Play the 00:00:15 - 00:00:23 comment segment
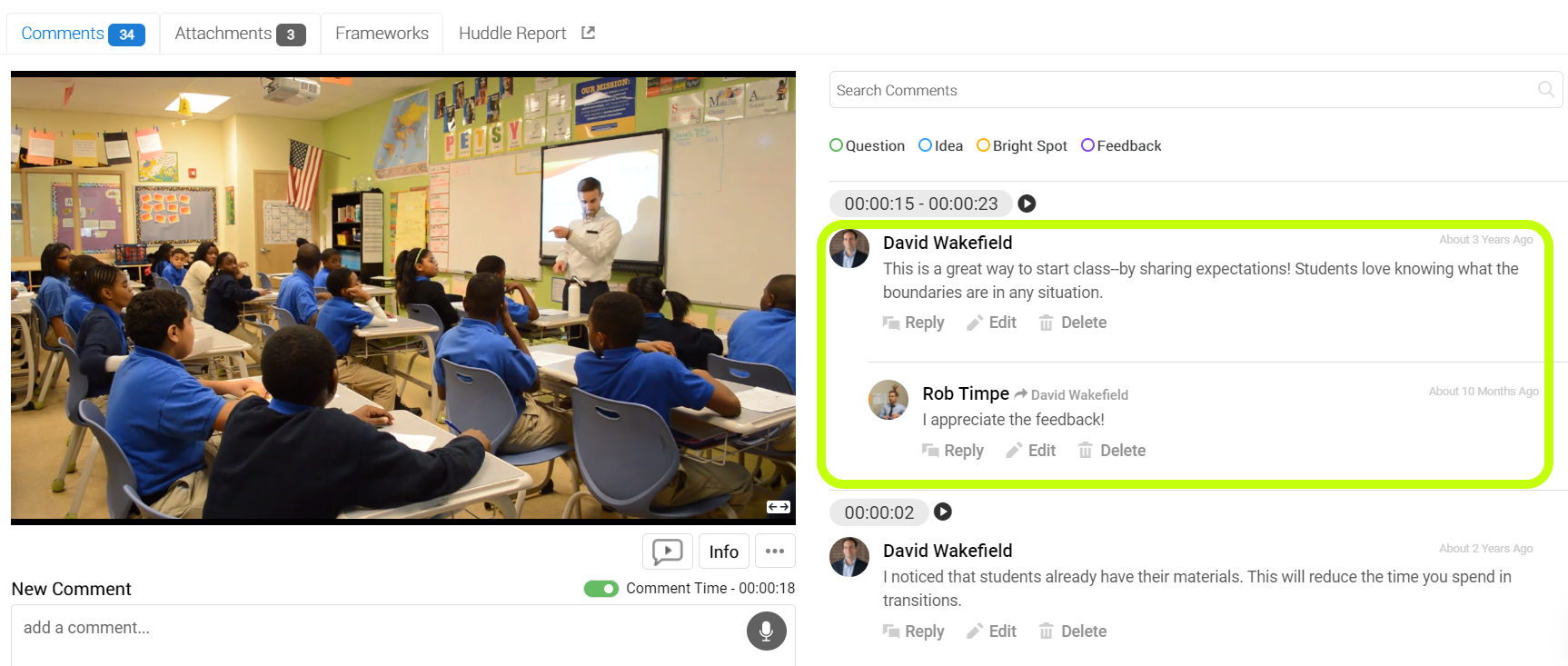The image size is (1568, 666). [1027, 204]
